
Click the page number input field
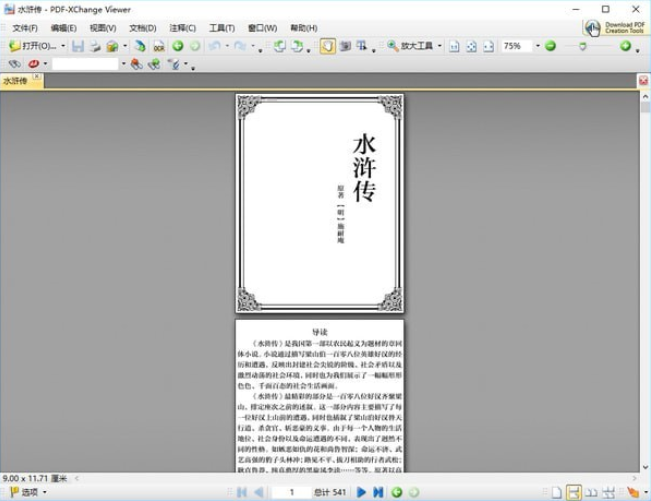click(292, 492)
